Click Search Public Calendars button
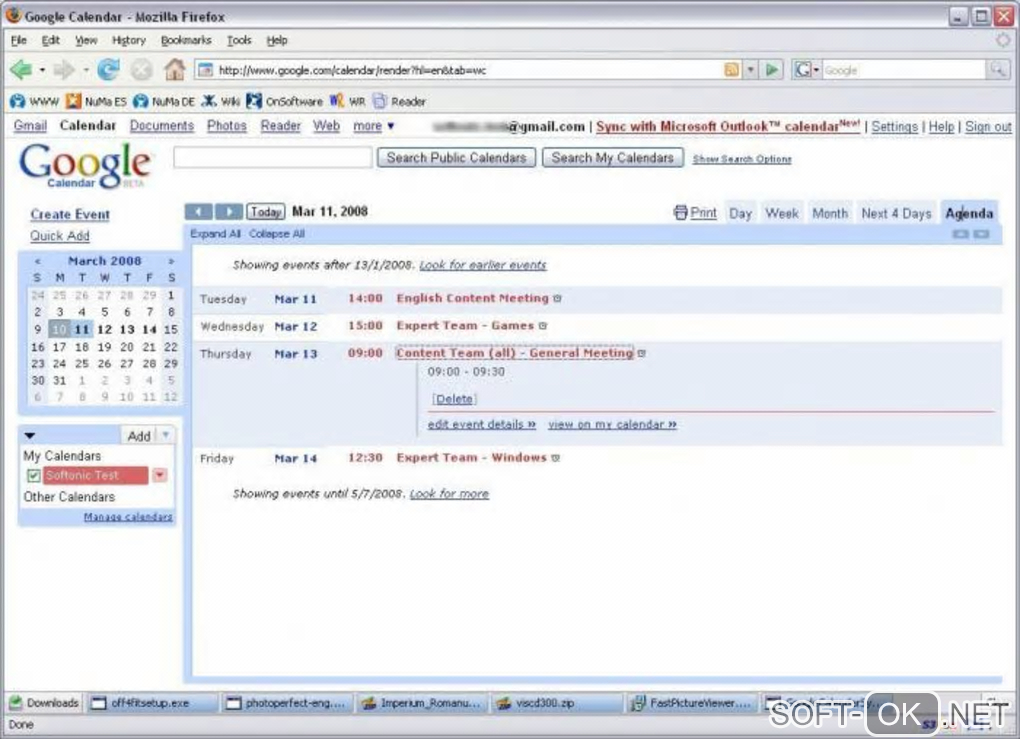Viewport: 1020px width, 739px height. pyautogui.click(x=456, y=158)
